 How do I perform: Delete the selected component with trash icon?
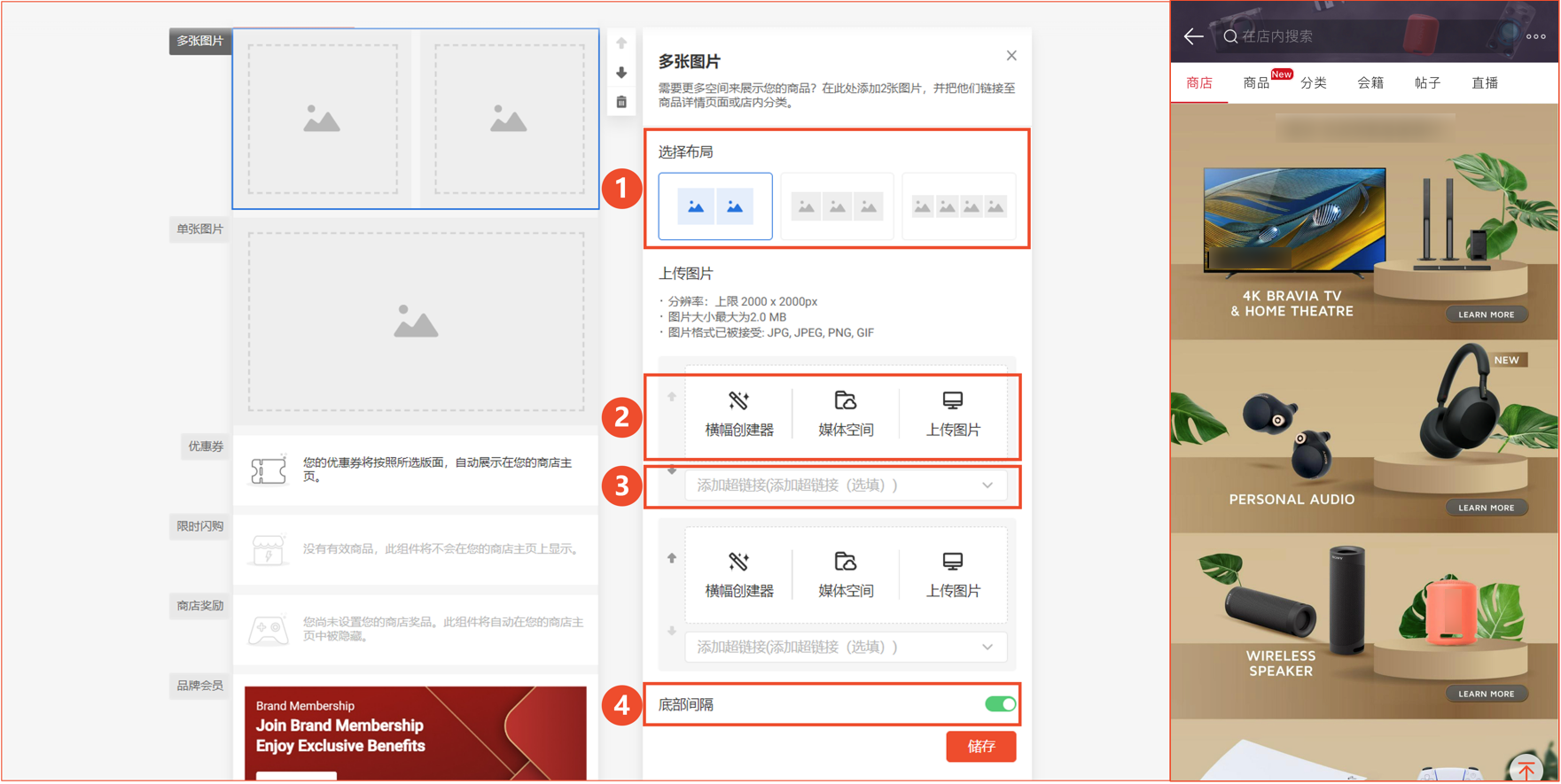[x=621, y=102]
